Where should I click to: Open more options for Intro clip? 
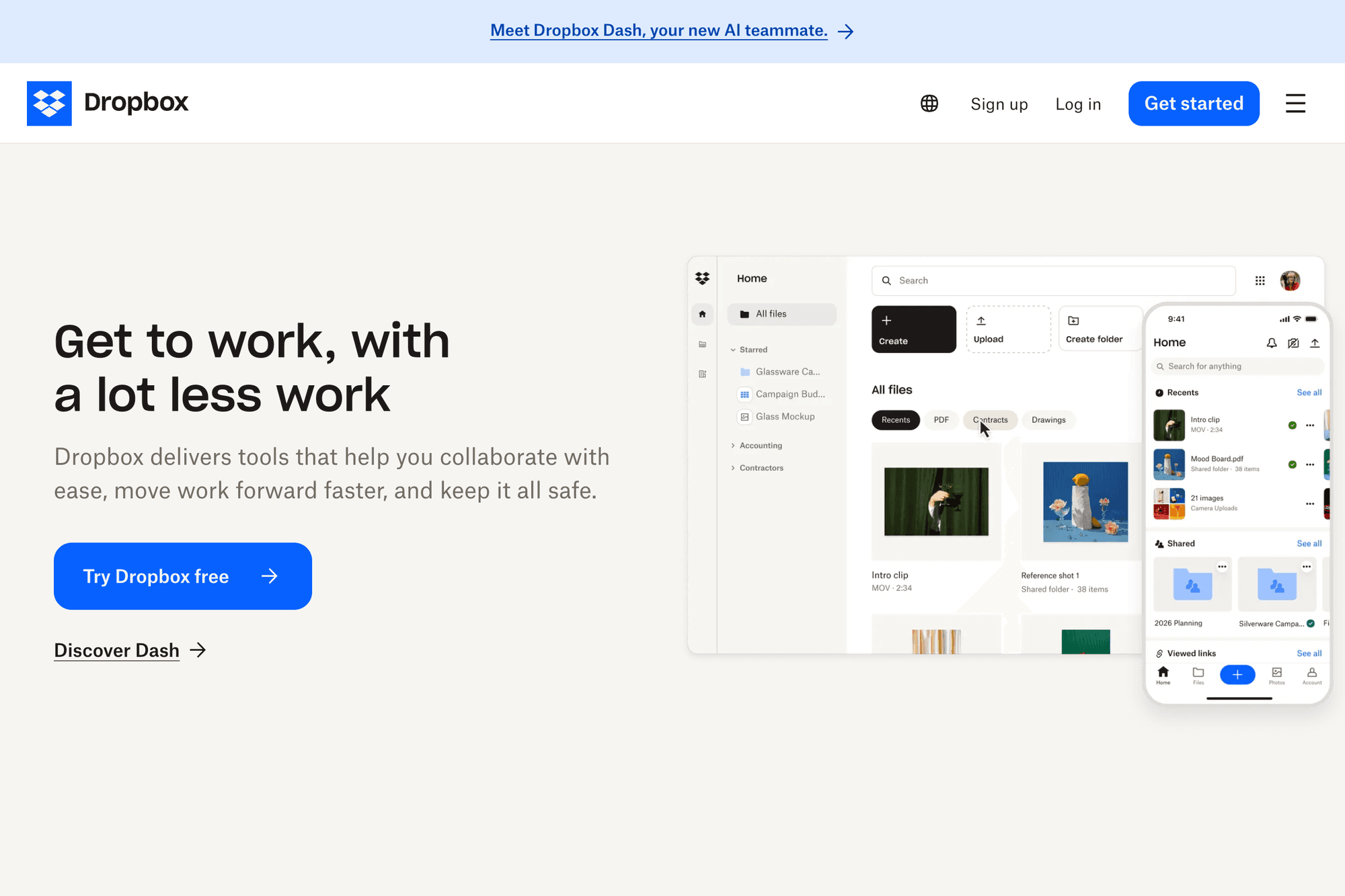point(1309,425)
